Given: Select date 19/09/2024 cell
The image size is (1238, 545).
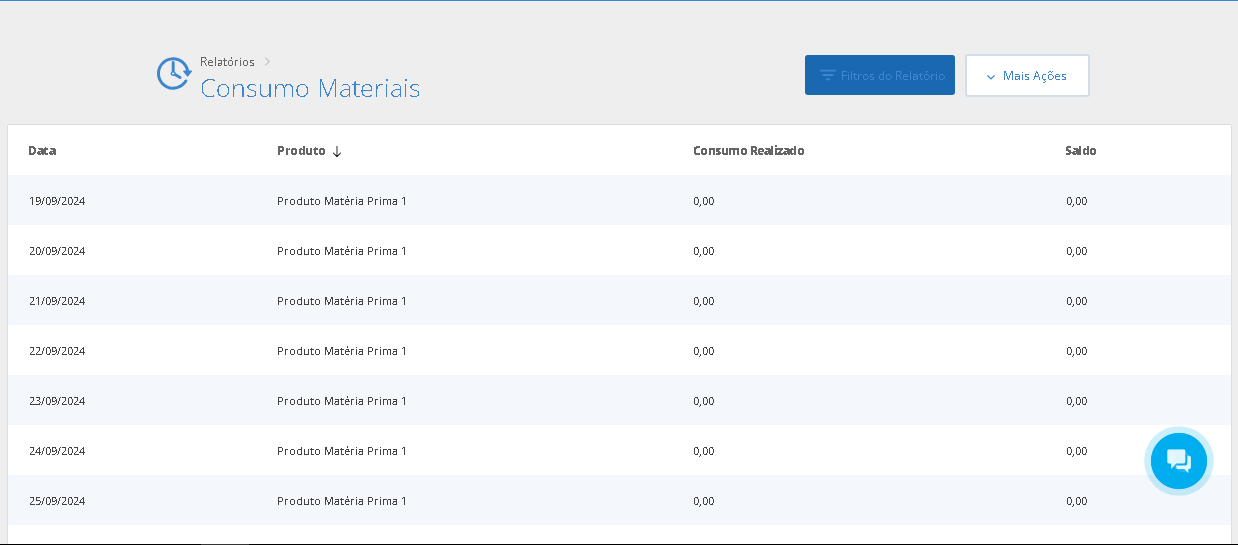Looking at the screenshot, I should click(57, 201).
